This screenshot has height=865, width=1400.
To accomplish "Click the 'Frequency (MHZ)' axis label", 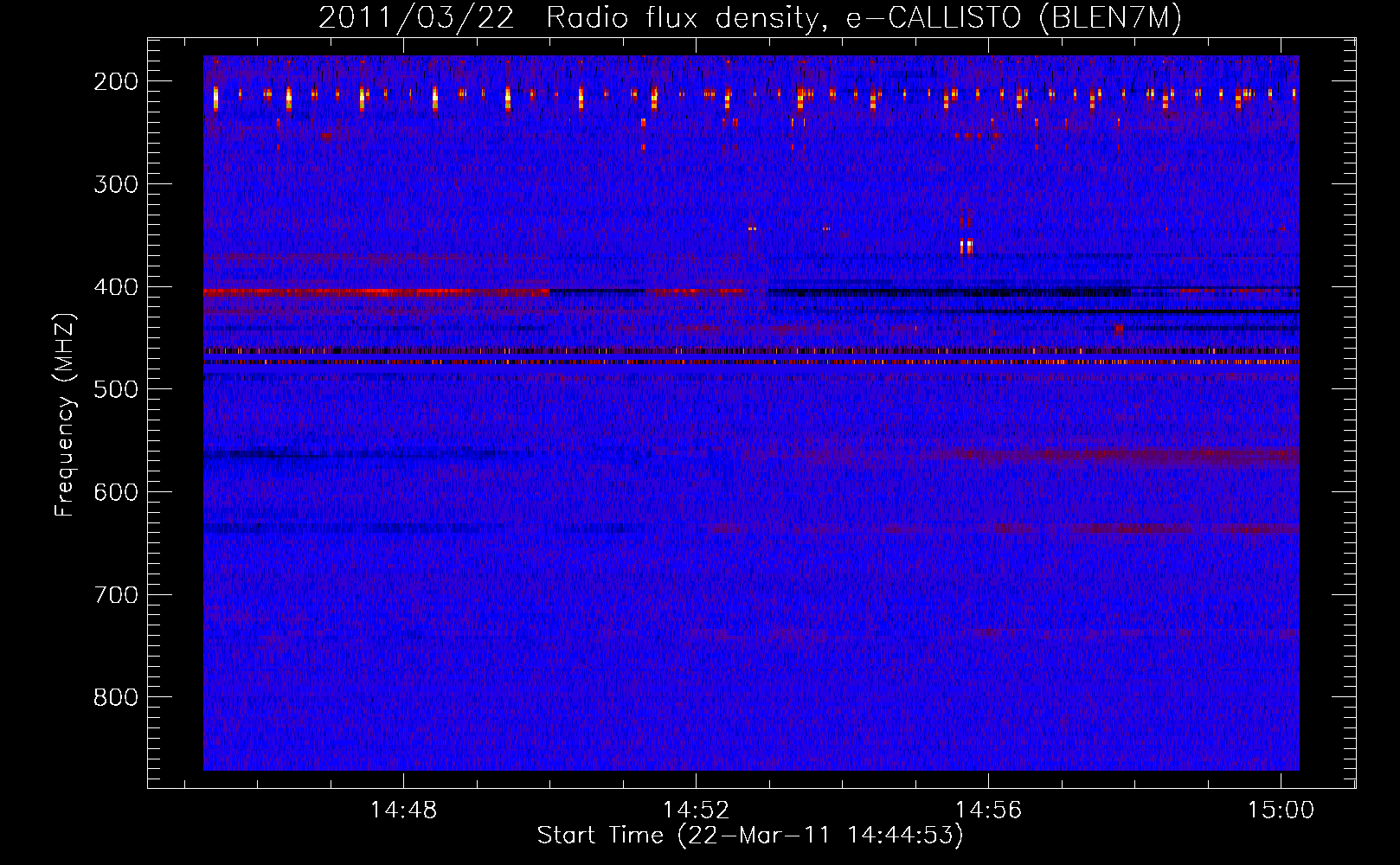I will tap(65, 414).
